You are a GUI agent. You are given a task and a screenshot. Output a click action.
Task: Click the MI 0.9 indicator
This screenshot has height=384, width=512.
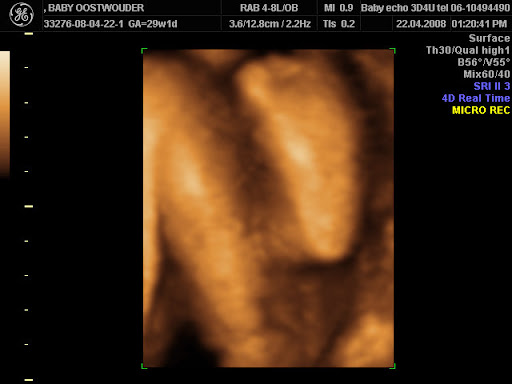338,8
